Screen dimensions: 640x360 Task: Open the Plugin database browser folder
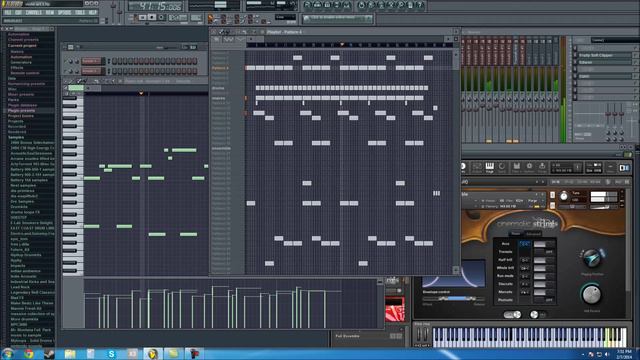(22, 105)
